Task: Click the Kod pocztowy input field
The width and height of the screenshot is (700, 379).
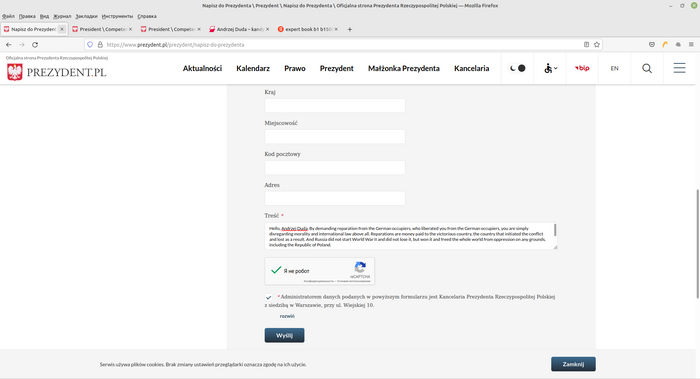Action: pos(335,167)
